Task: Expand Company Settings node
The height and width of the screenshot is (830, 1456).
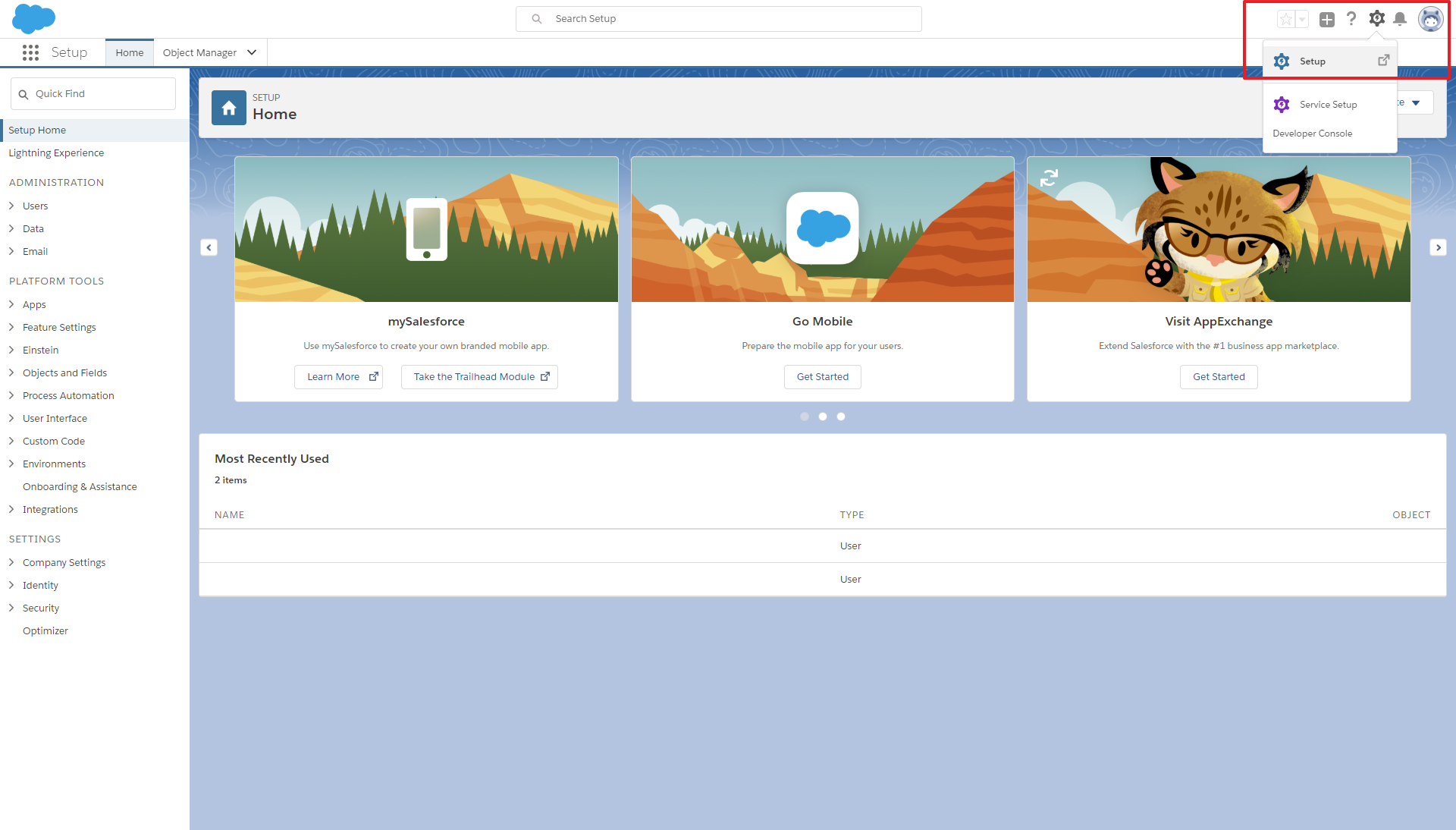Action: pyautogui.click(x=11, y=562)
